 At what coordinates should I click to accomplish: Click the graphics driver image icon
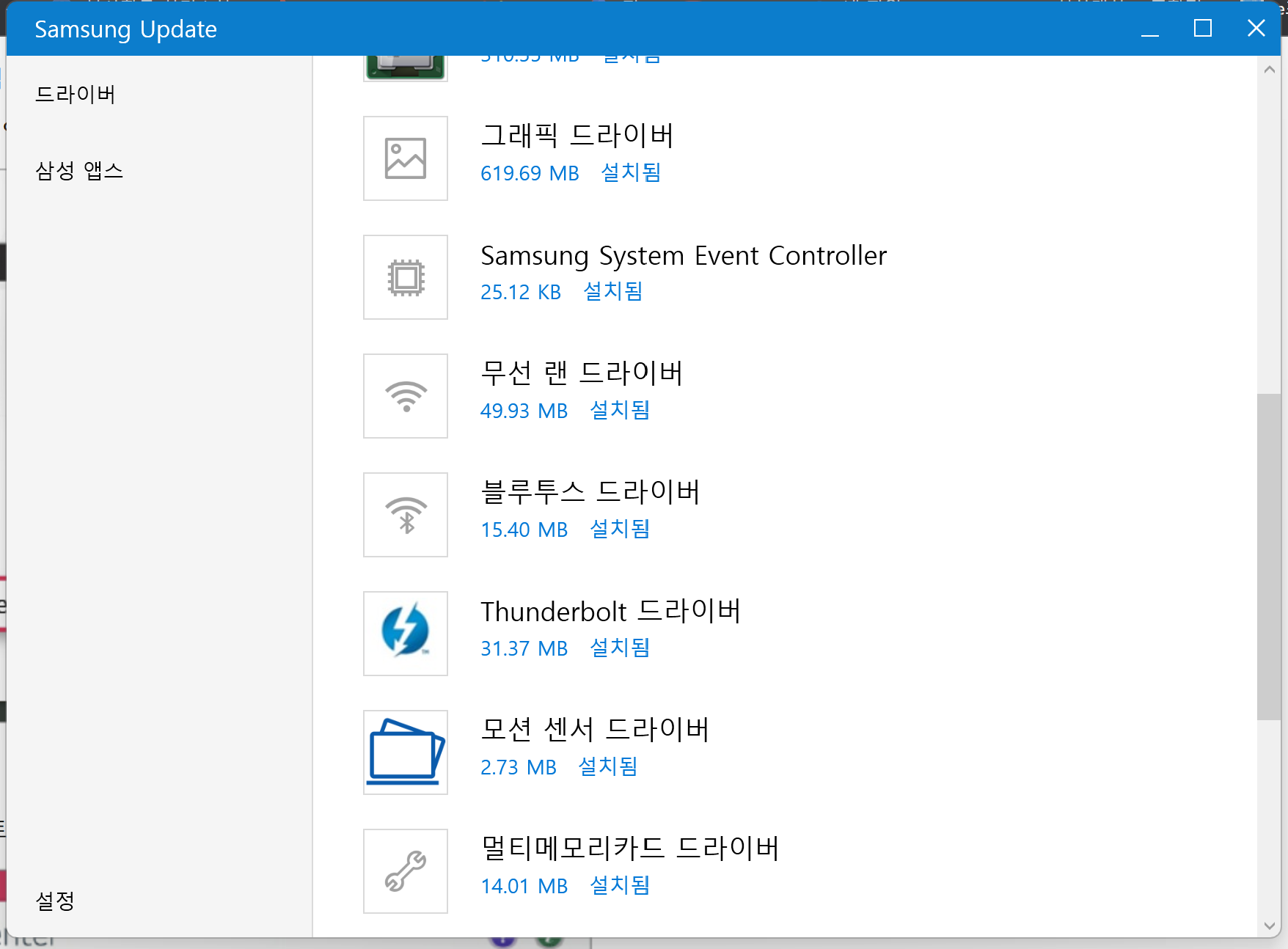point(406,158)
